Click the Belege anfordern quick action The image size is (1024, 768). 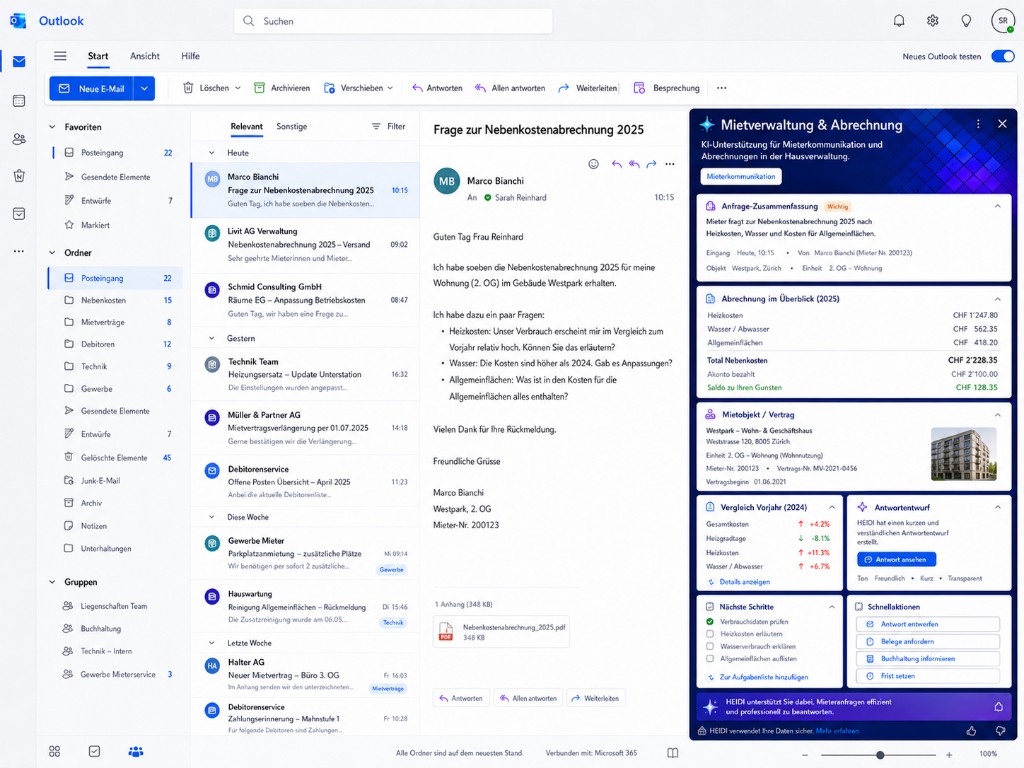tap(927, 641)
